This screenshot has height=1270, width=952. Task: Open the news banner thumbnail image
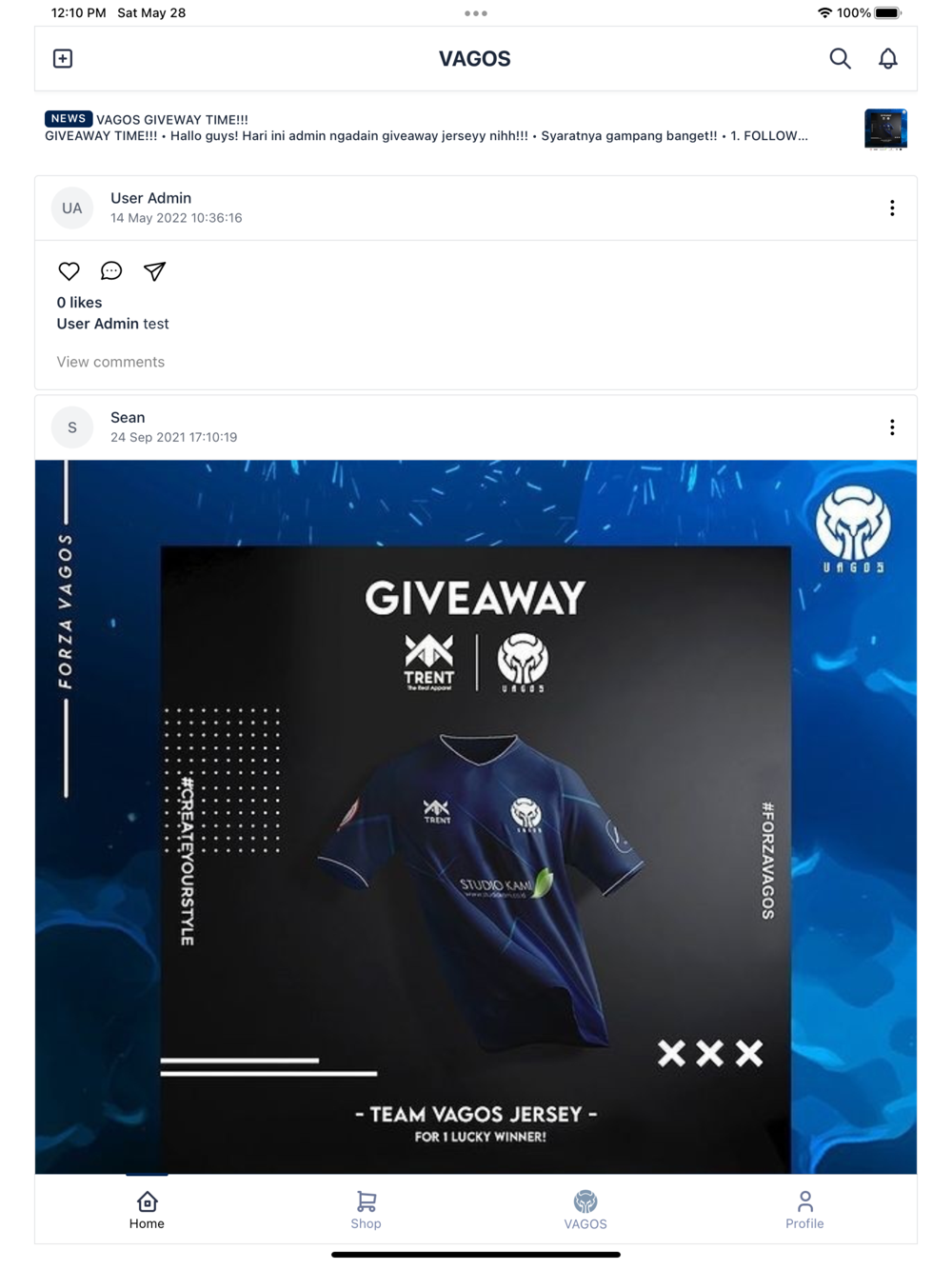(x=885, y=129)
